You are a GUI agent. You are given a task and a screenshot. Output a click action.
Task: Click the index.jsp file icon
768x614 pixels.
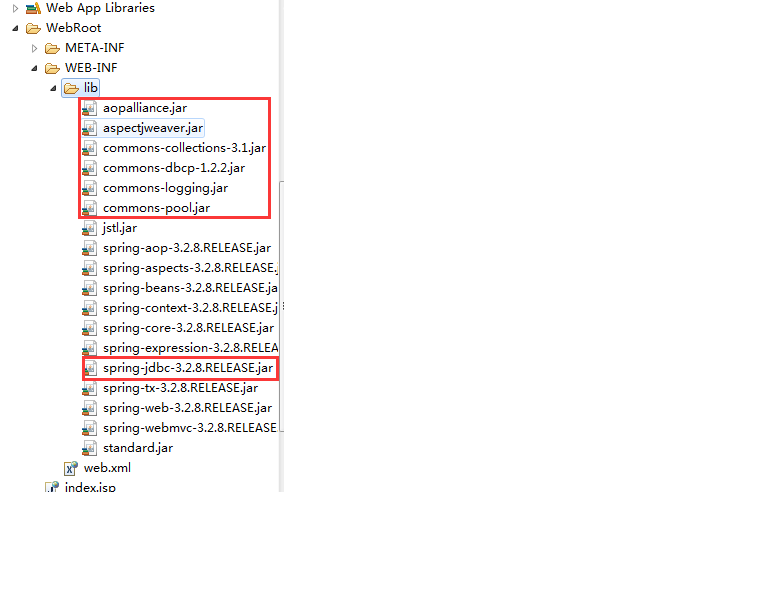point(52,487)
